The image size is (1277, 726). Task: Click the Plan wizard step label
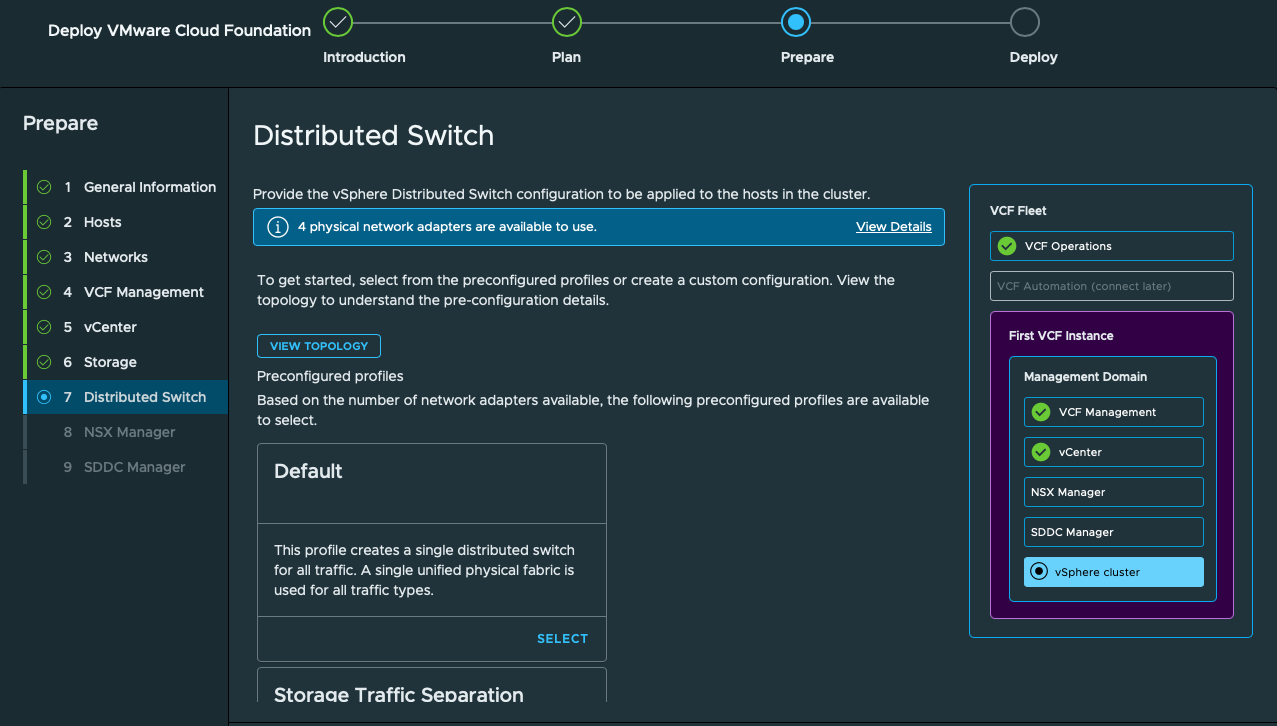[x=566, y=57]
